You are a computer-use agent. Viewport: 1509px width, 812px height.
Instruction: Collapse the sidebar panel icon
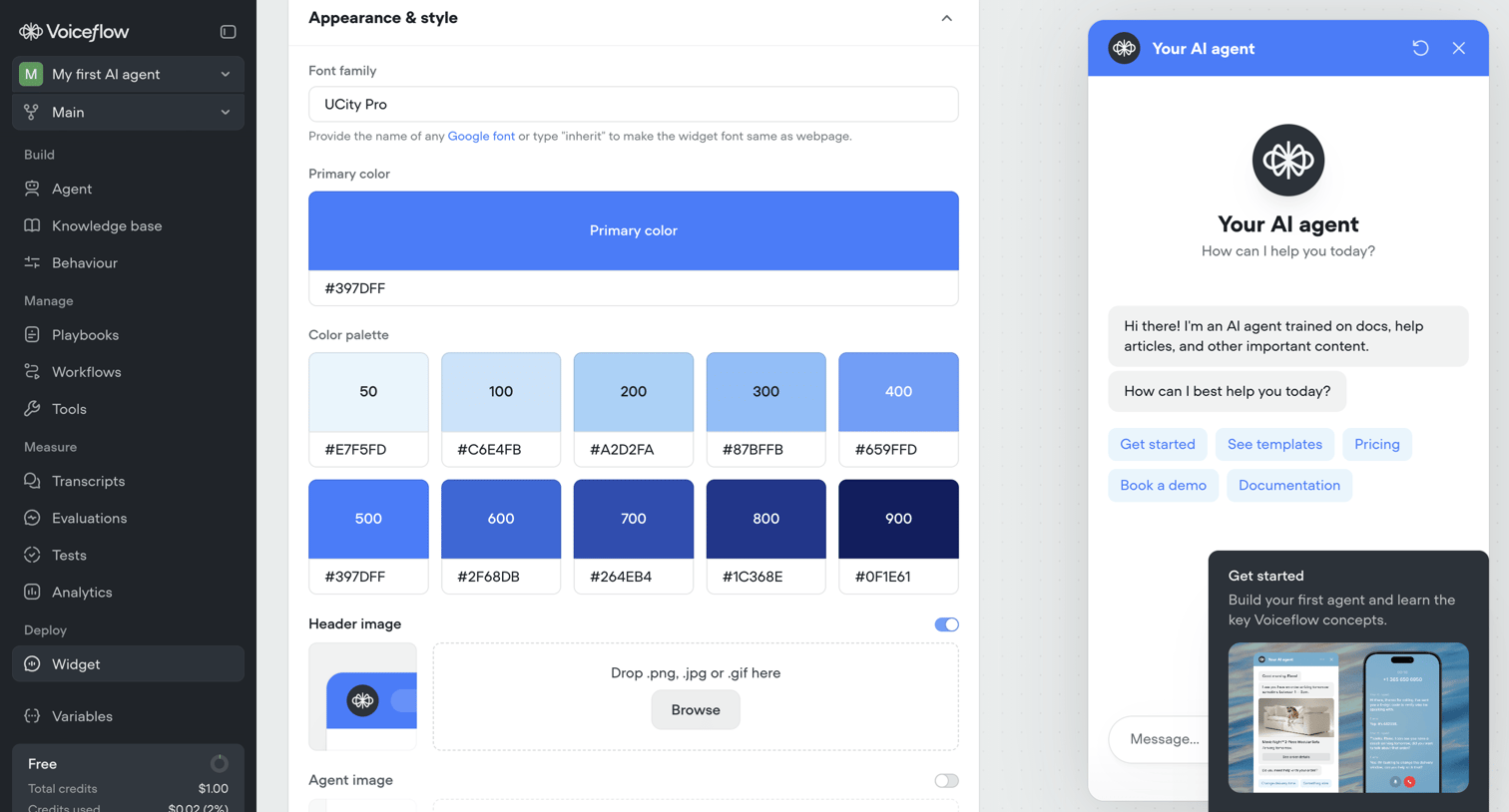click(x=228, y=32)
